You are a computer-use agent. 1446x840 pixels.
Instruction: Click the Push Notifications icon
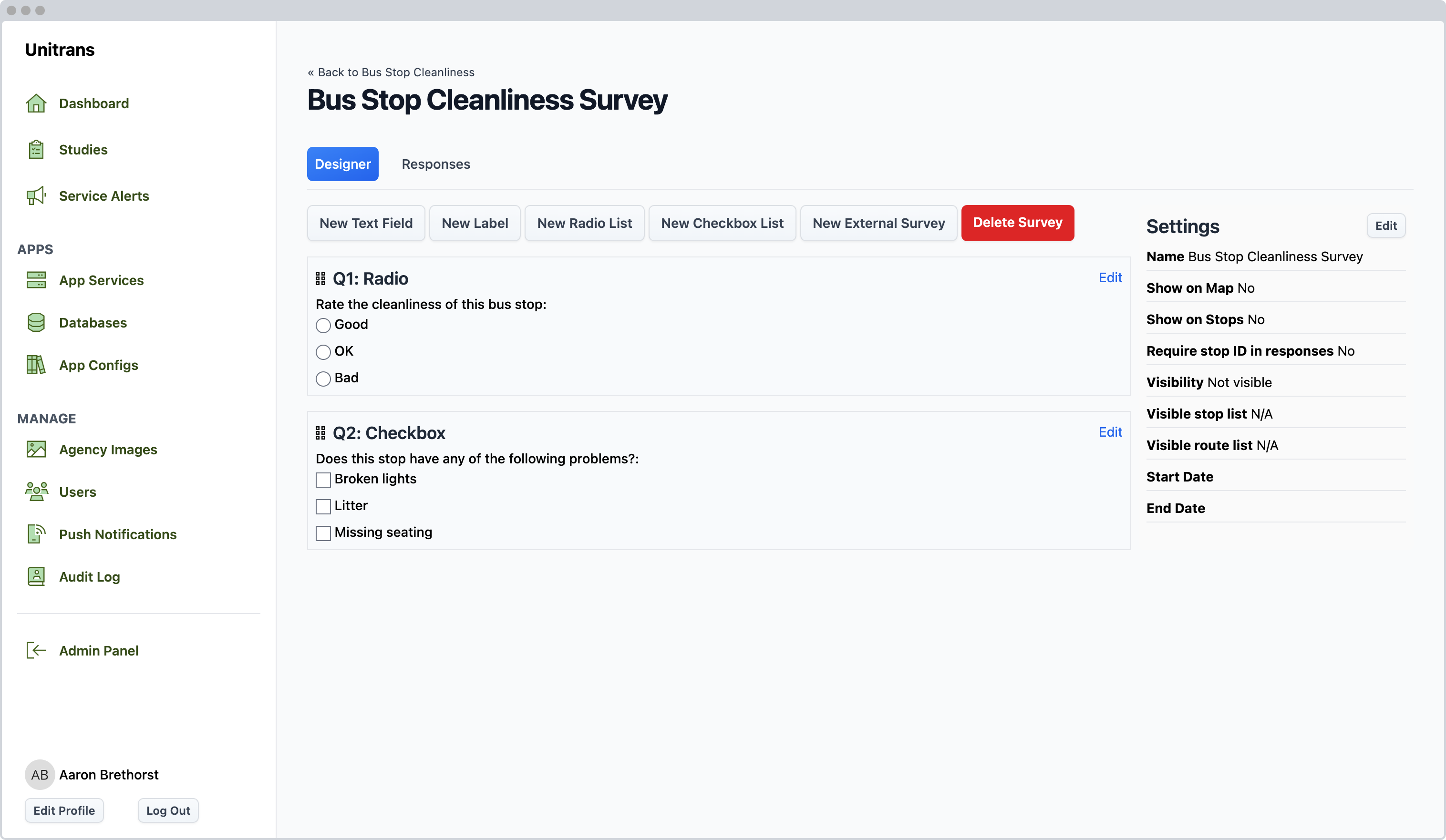pos(36,534)
